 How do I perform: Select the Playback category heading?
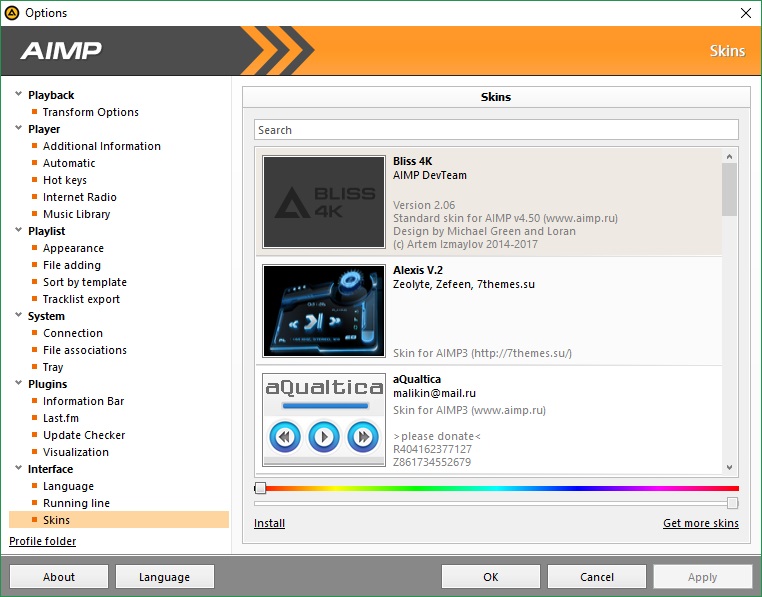51,95
